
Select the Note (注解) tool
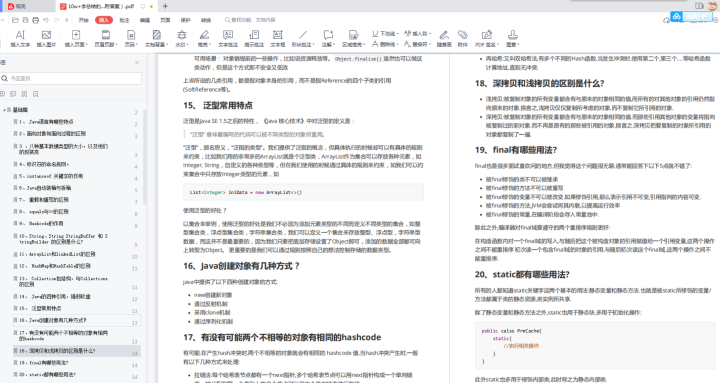tap(328, 39)
